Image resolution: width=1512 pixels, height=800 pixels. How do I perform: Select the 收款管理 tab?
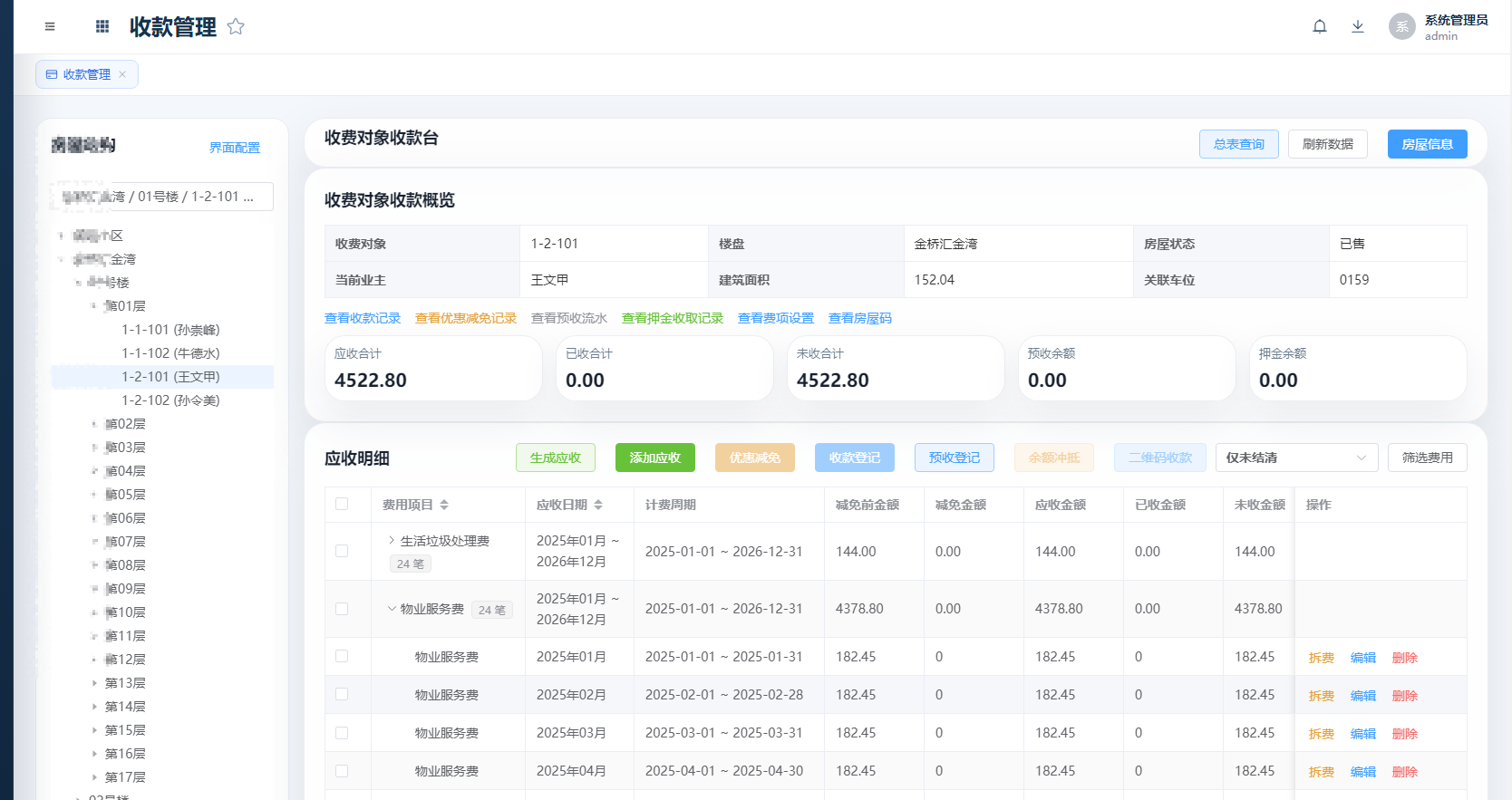pos(87,74)
